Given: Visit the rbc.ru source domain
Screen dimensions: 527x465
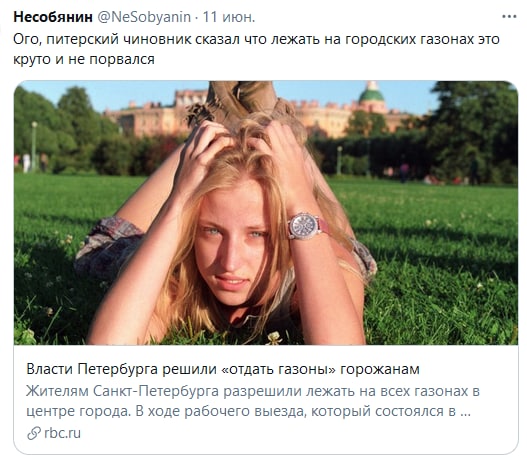Looking at the screenshot, I should pos(62,433).
